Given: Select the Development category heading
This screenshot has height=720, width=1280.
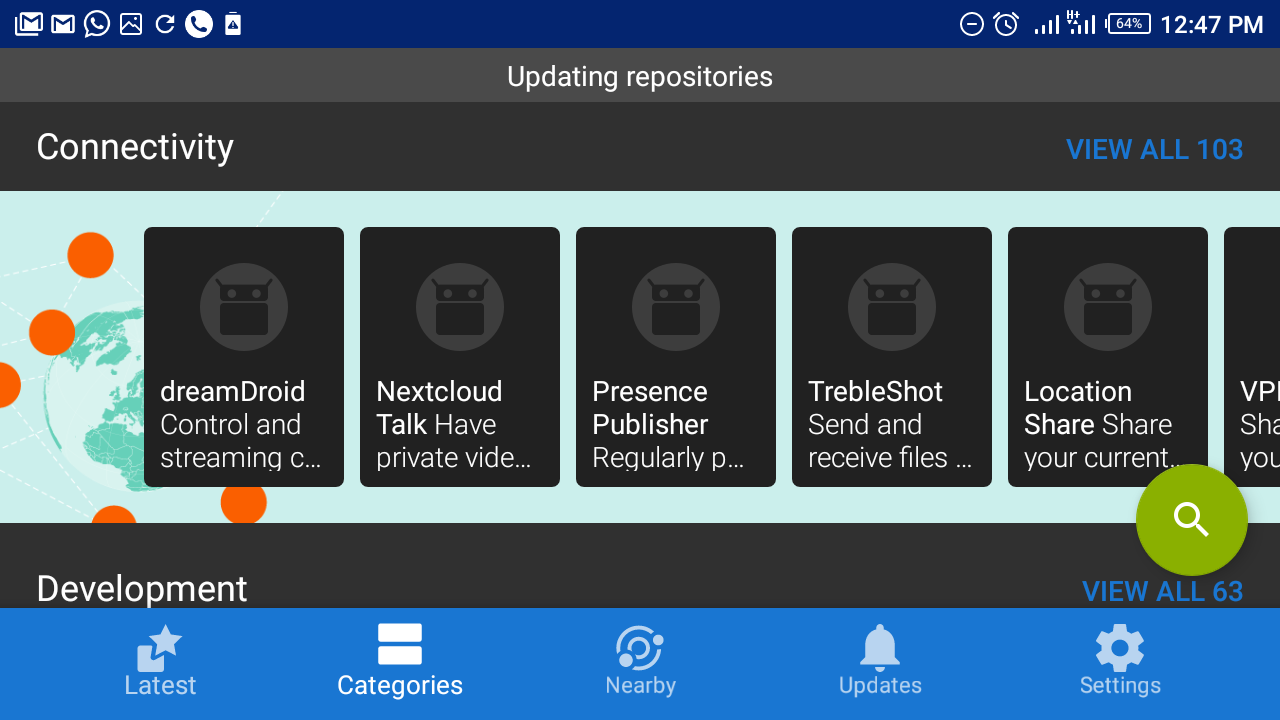Looking at the screenshot, I should coord(142,589).
